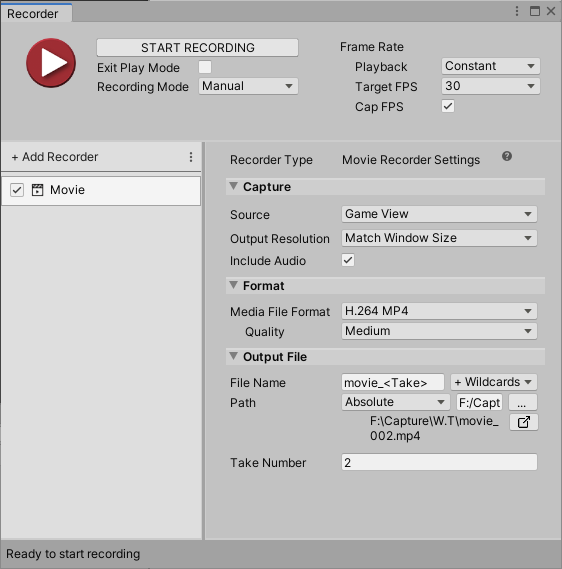This screenshot has width=562, height=569.
Task: Select the Recorder tab
Action: click(x=36, y=13)
